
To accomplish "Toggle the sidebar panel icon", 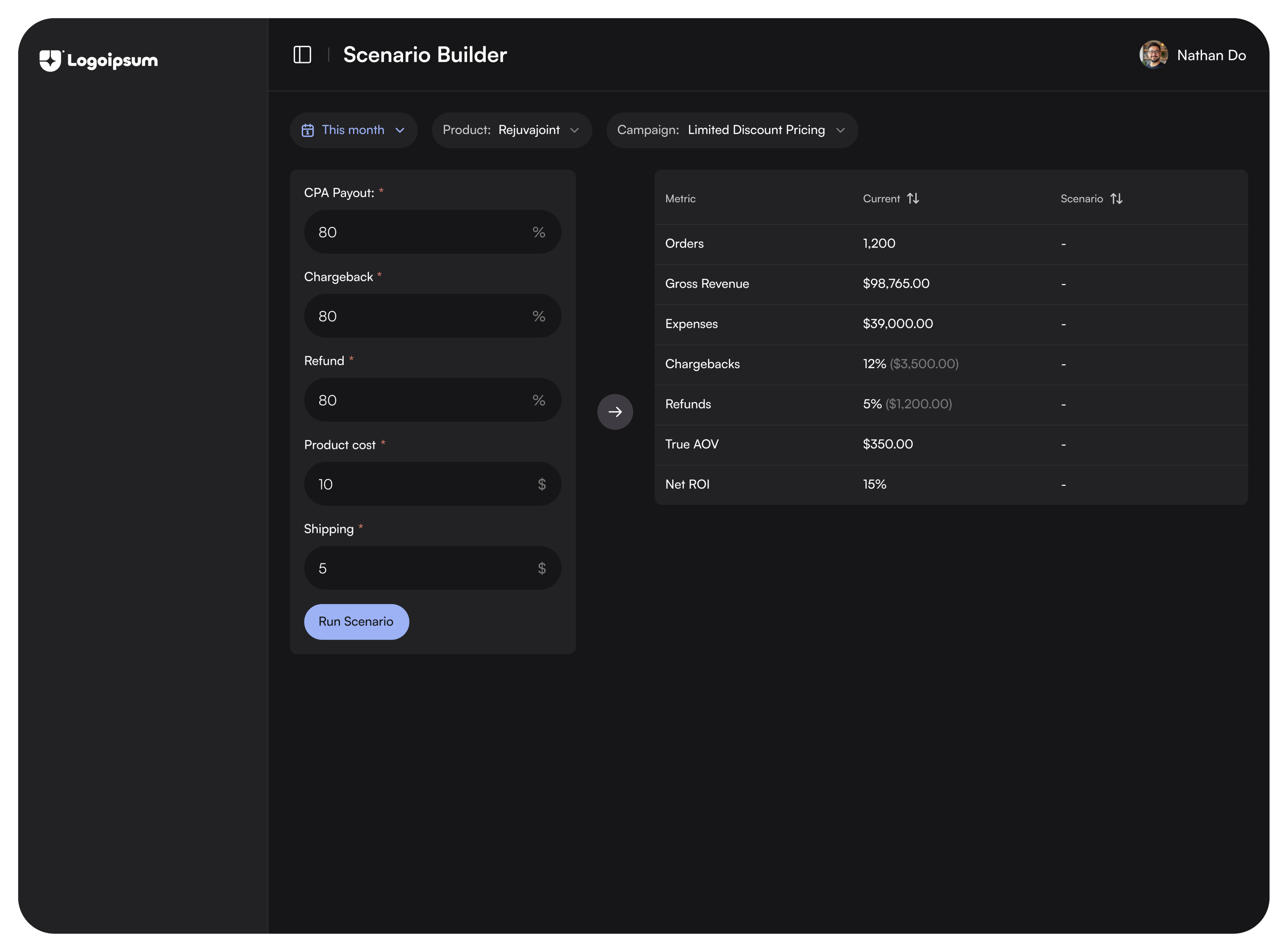I will [302, 55].
